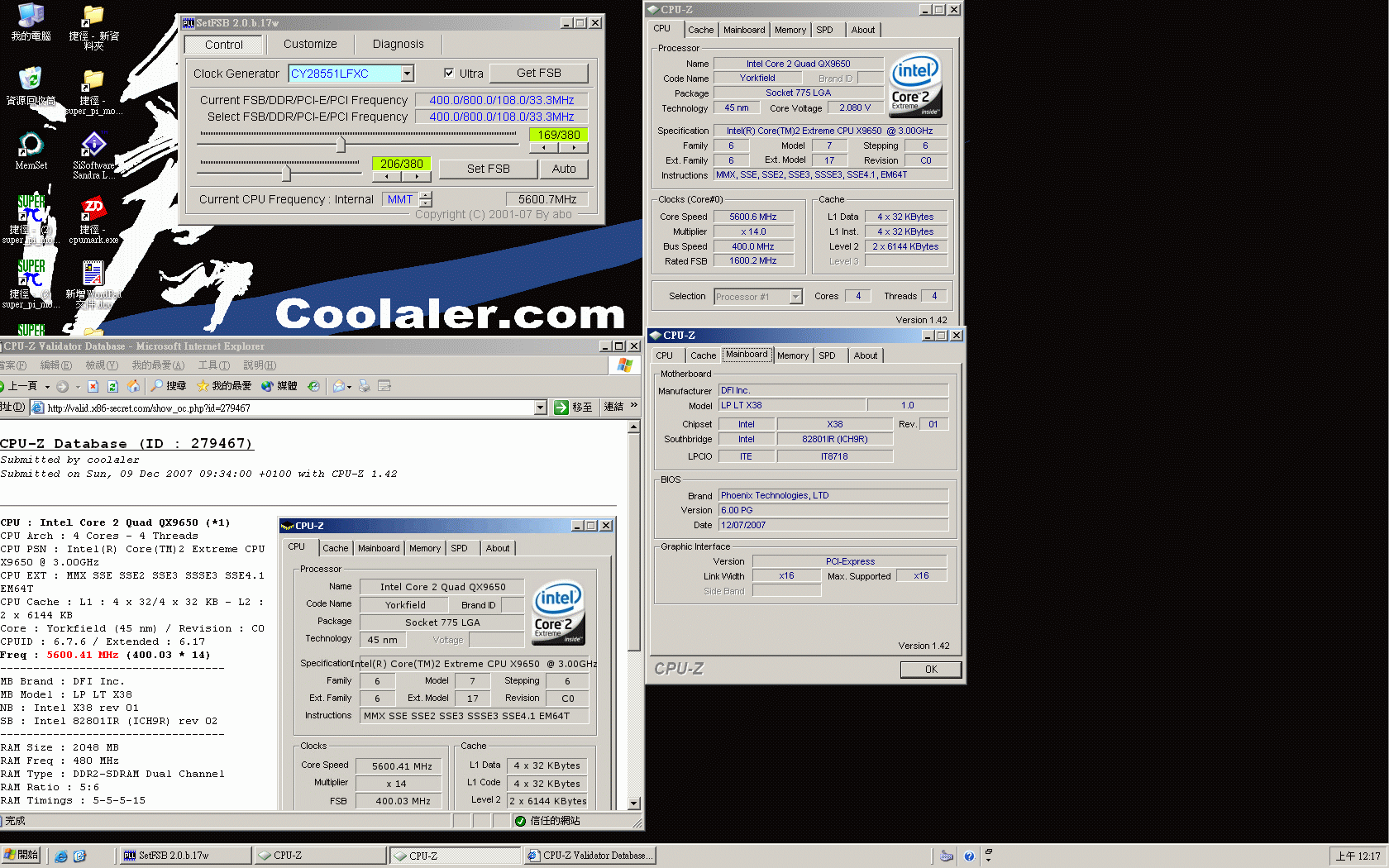The image size is (1389, 868).
Task: Click the Windows Start button
Action: click(21, 856)
